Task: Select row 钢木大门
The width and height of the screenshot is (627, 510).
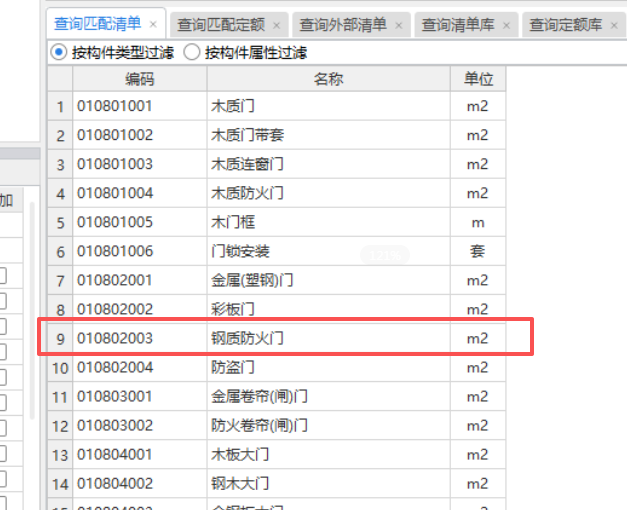Action: tap(277, 484)
